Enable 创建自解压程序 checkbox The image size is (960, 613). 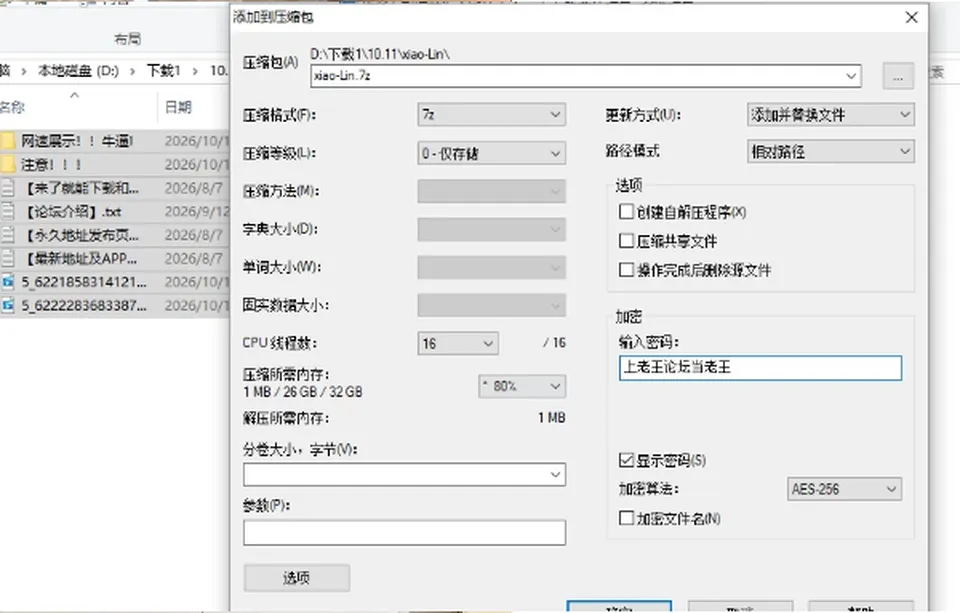click(x=626, y=212)
